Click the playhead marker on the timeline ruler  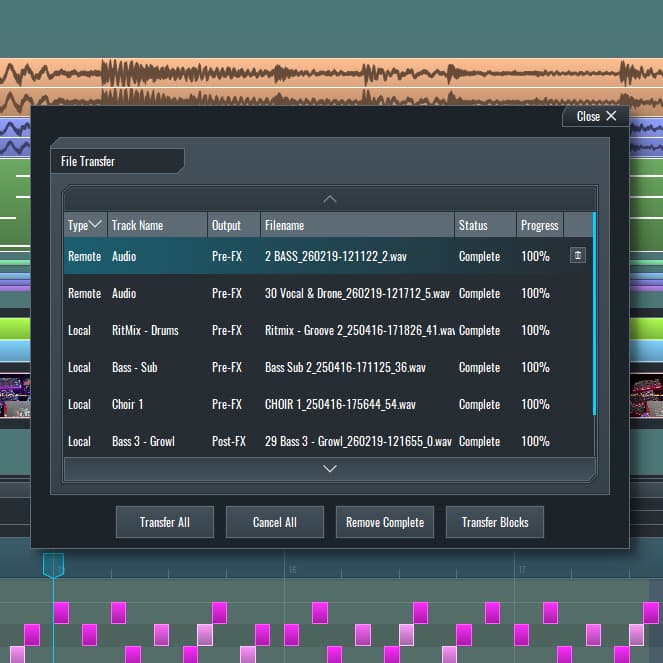point(53,565)
